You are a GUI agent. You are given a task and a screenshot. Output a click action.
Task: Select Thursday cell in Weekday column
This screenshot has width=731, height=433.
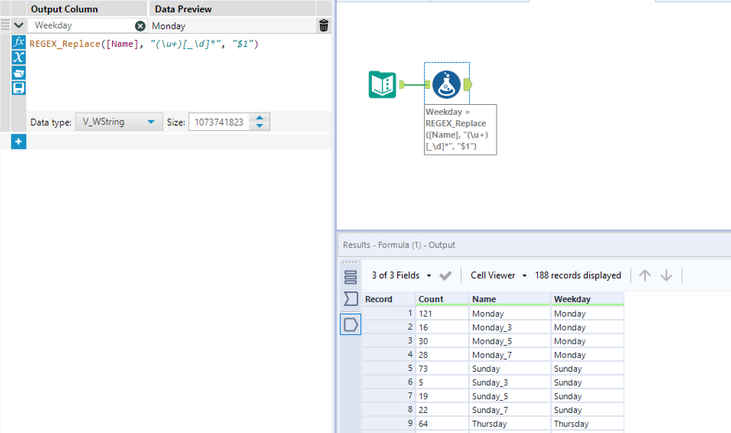click(587, 424)
